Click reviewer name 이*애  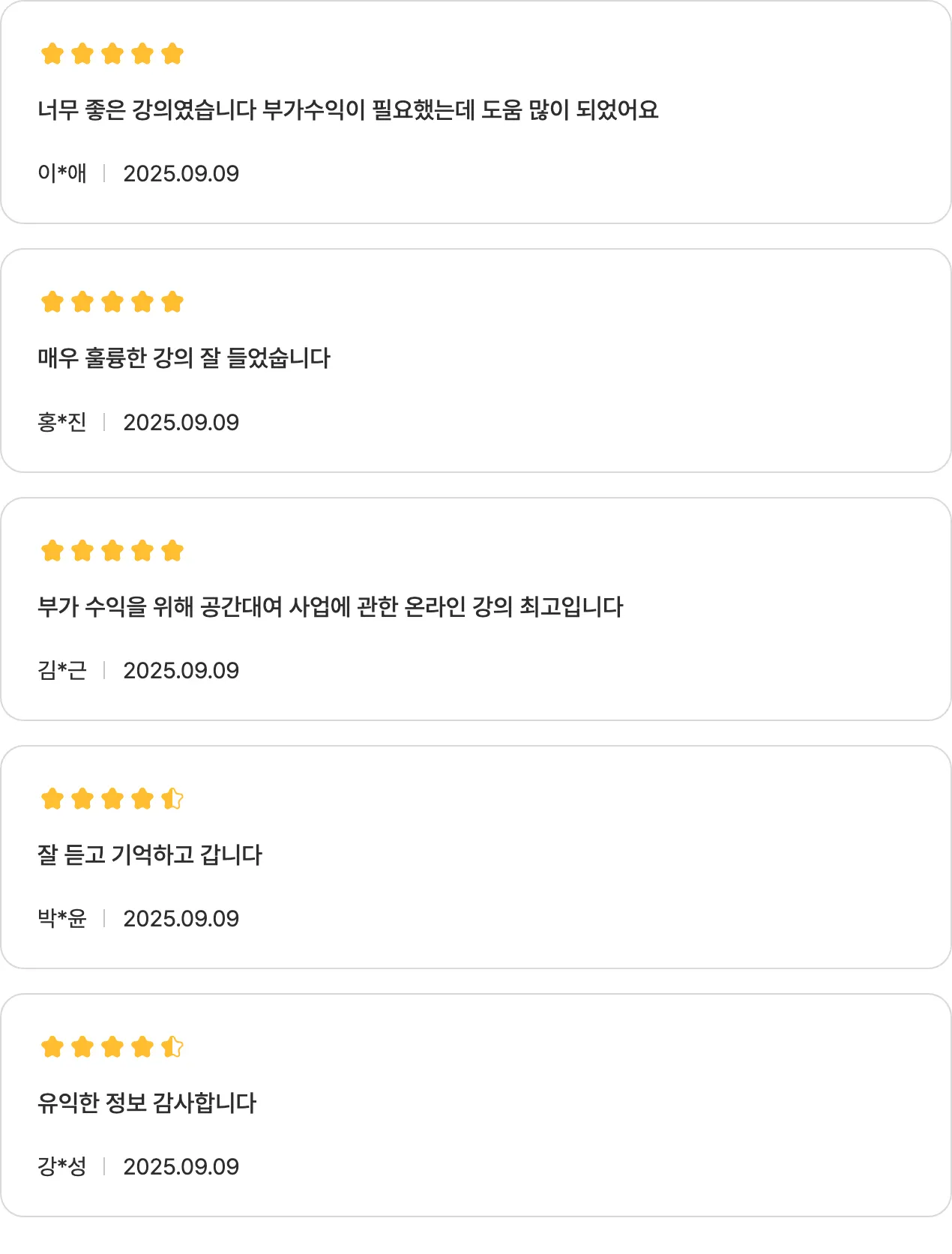(62, 173)
